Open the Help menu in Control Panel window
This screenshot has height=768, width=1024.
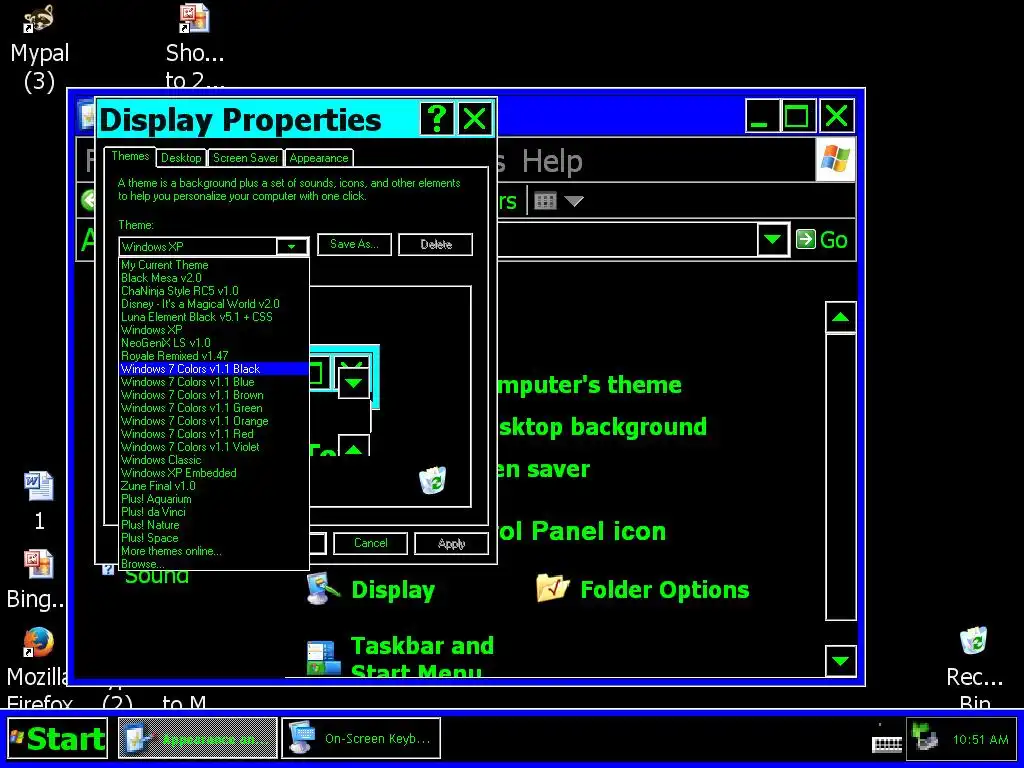(552, 161)
